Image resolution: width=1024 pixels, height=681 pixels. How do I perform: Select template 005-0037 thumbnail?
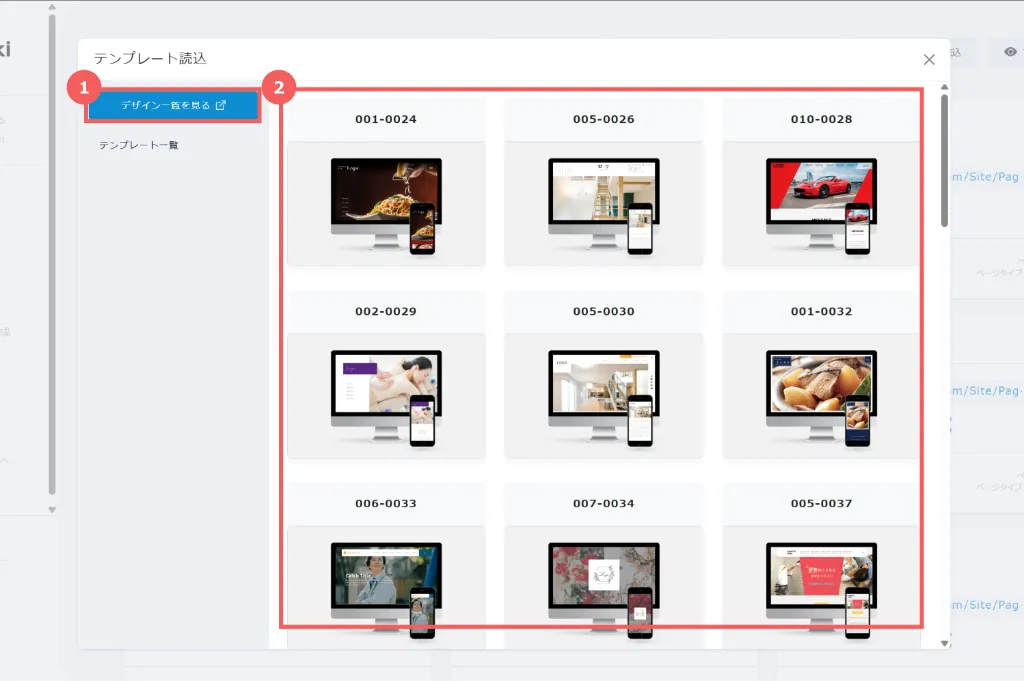(821, 587)
